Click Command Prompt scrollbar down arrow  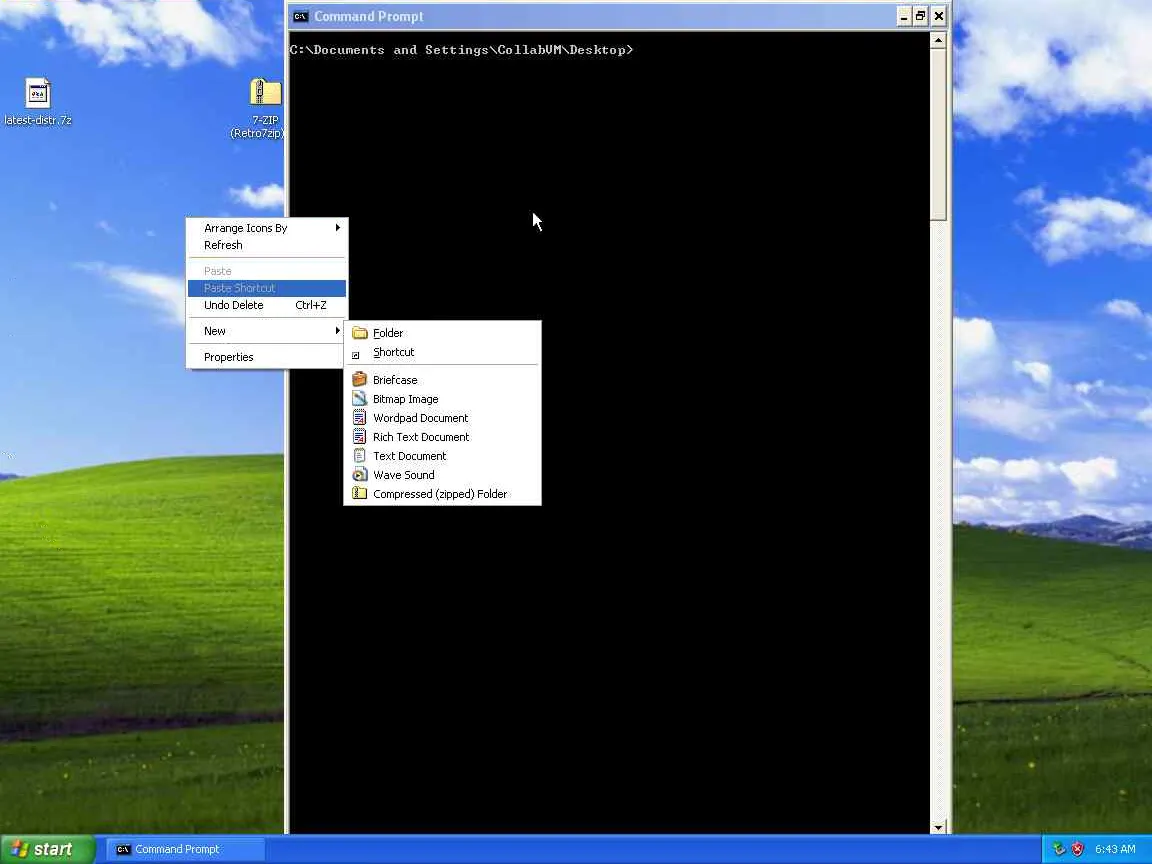pos(938,827)
